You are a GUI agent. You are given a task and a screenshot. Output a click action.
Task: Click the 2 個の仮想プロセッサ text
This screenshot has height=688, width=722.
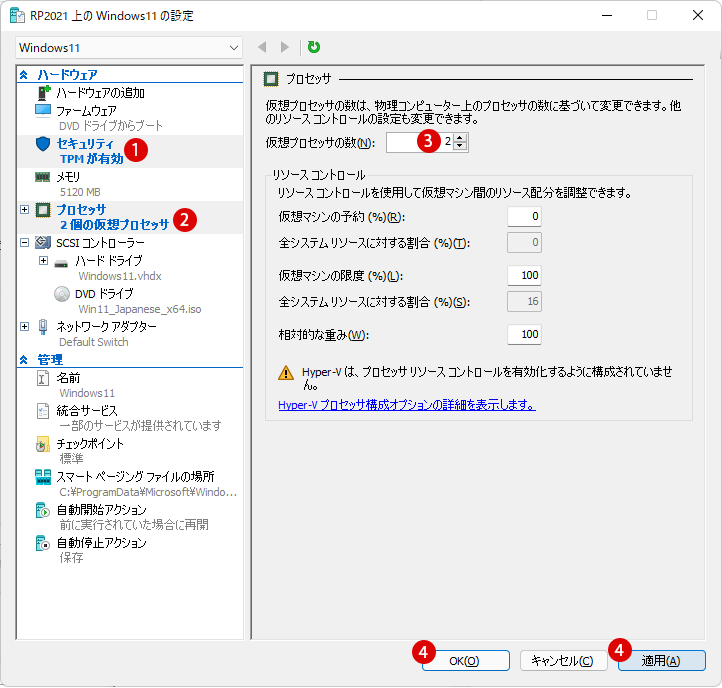(115, 225)
